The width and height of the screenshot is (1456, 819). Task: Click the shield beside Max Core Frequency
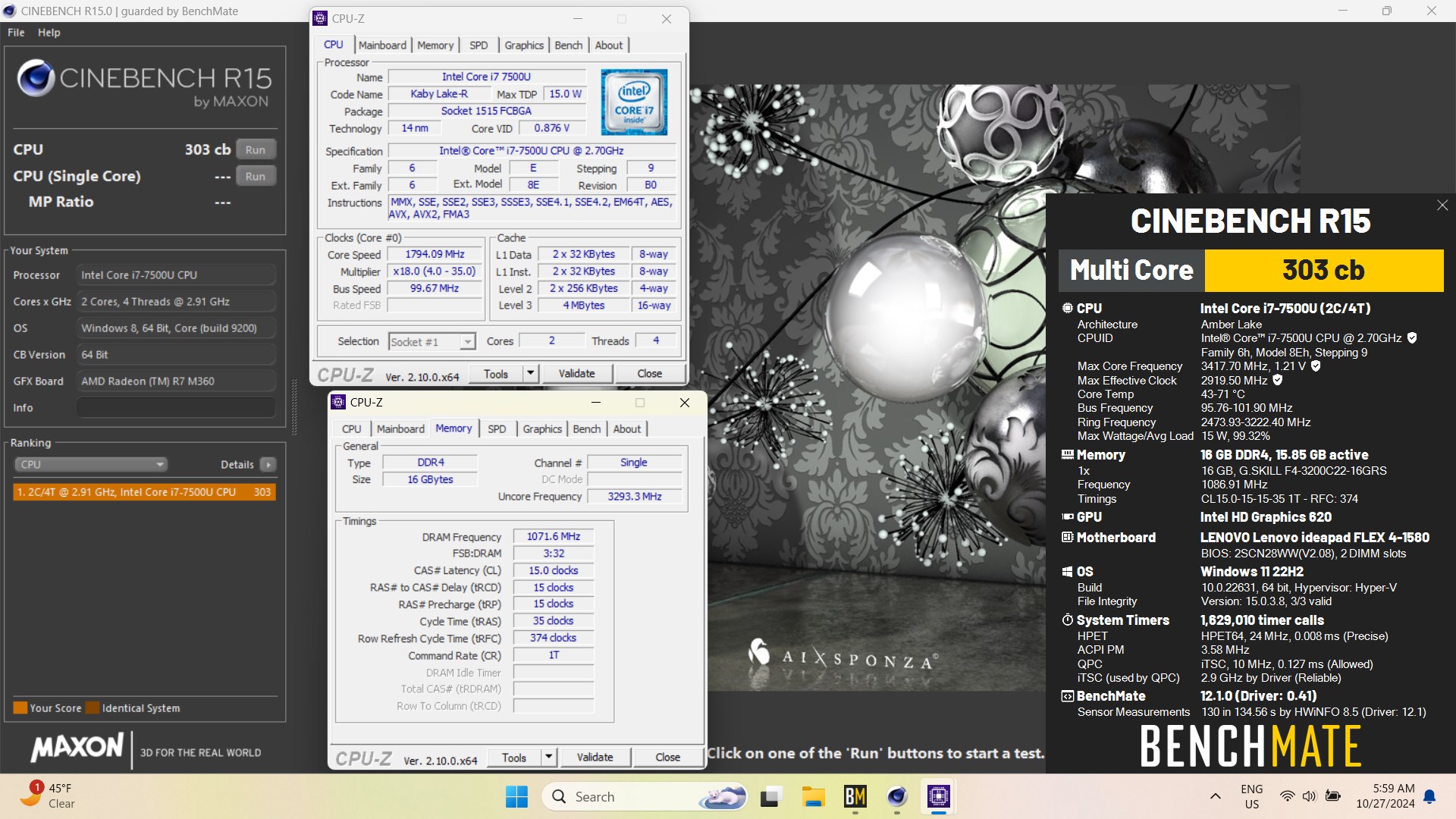(1316, 366)
